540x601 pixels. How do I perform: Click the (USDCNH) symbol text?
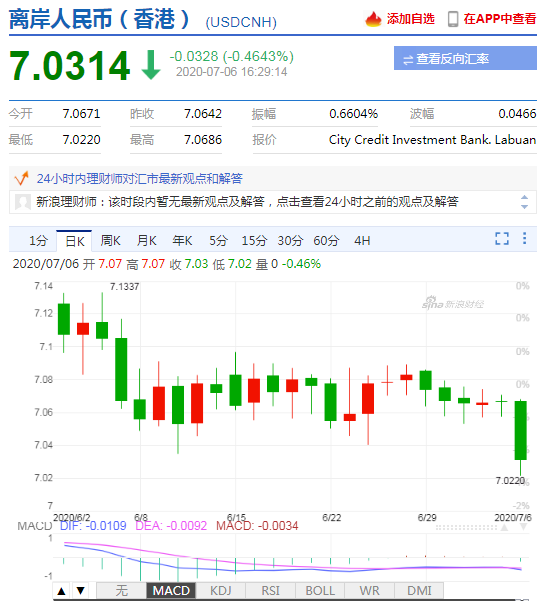pyautogui.click(x=241, y=22)
